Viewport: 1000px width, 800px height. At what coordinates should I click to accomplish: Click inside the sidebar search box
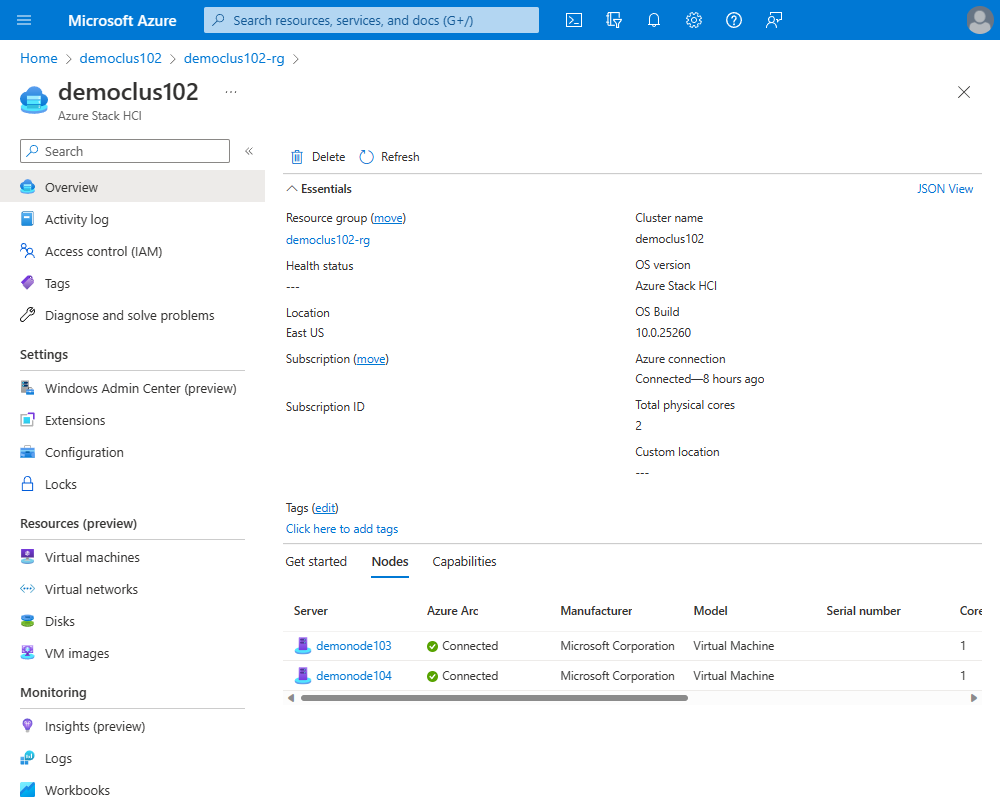click(124, 150)
